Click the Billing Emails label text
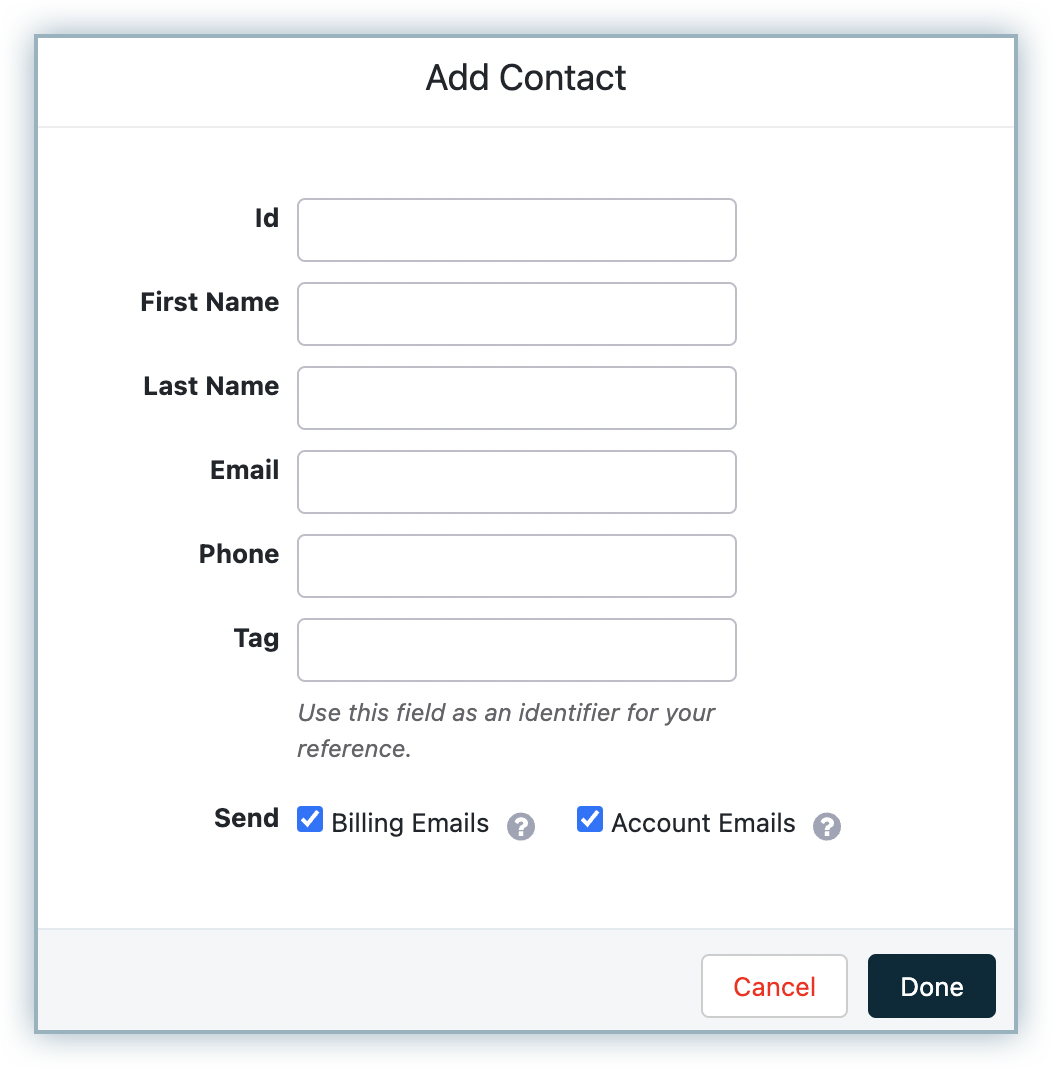1052x1068 pixels. pyautogui.click(x=410, y=823)
